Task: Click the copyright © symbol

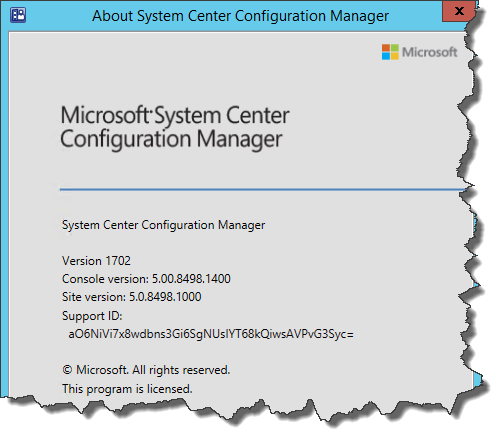Action: 67,370
